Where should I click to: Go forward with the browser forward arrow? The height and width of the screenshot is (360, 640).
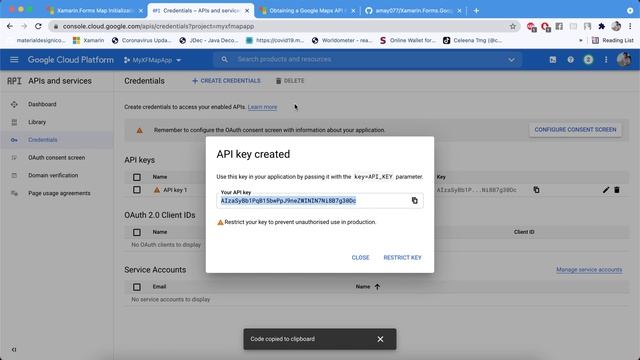(24, 26)
